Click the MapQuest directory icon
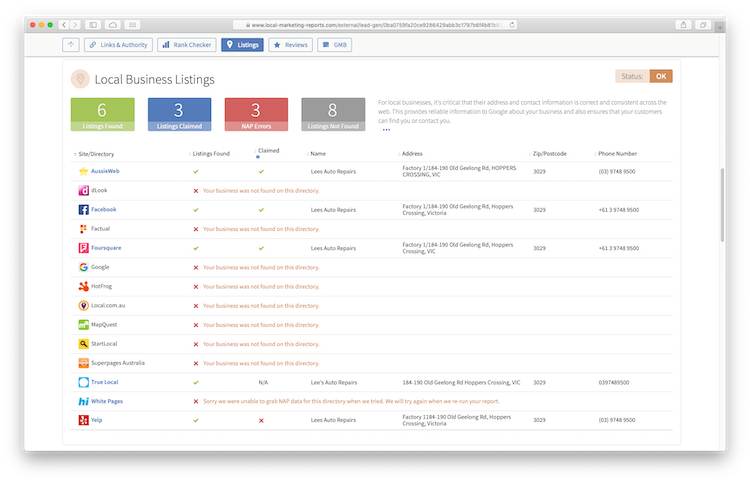 83,324
